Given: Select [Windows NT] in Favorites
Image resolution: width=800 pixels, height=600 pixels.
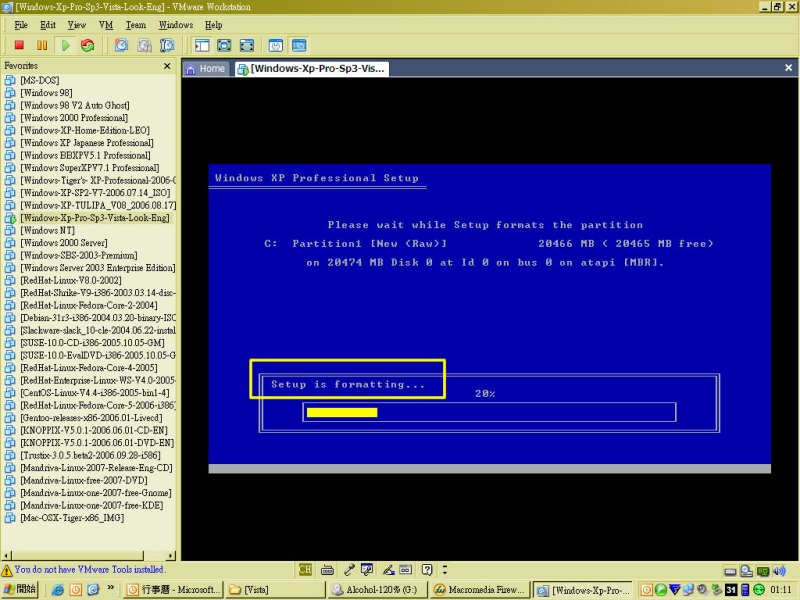Looking at the screenshot, I should [47, 230].
